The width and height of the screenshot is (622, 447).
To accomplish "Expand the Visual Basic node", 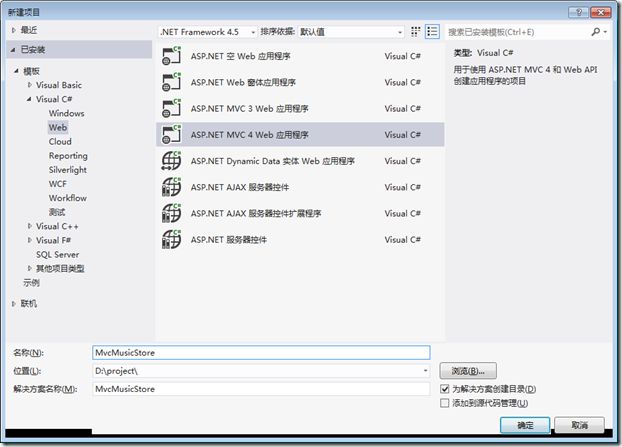I will coord(29,85).
